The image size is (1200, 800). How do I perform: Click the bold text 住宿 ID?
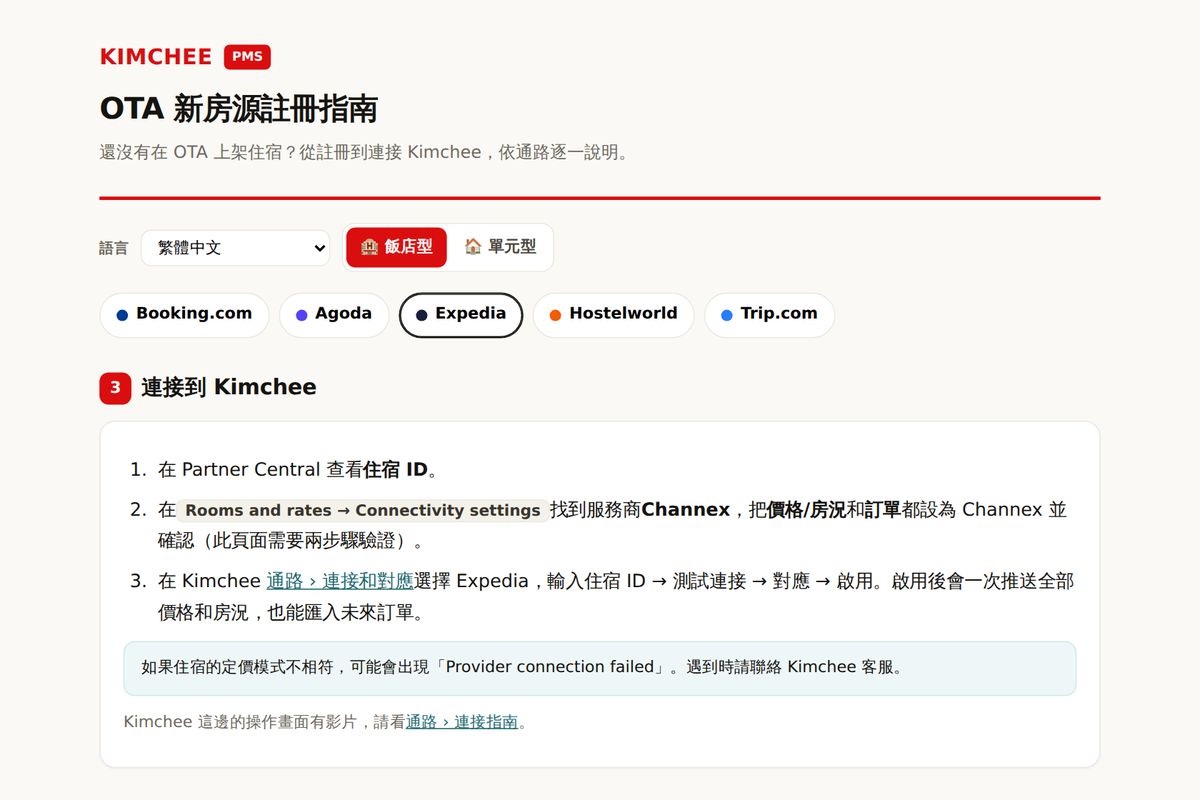coord(395,470)
